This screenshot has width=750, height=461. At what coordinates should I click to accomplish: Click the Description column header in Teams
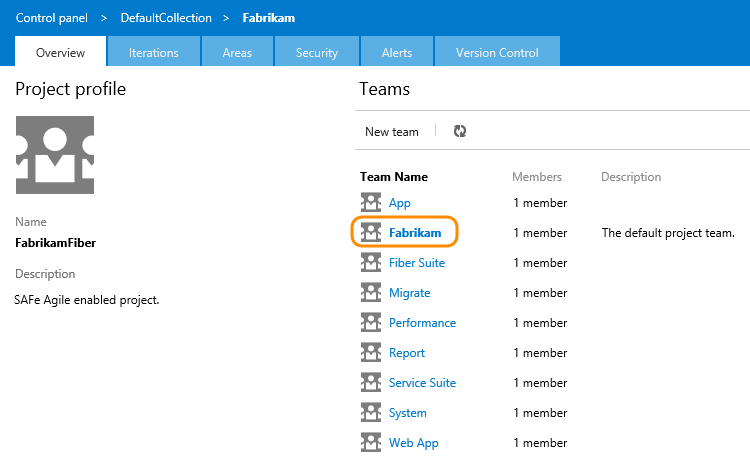pos(631,176)
